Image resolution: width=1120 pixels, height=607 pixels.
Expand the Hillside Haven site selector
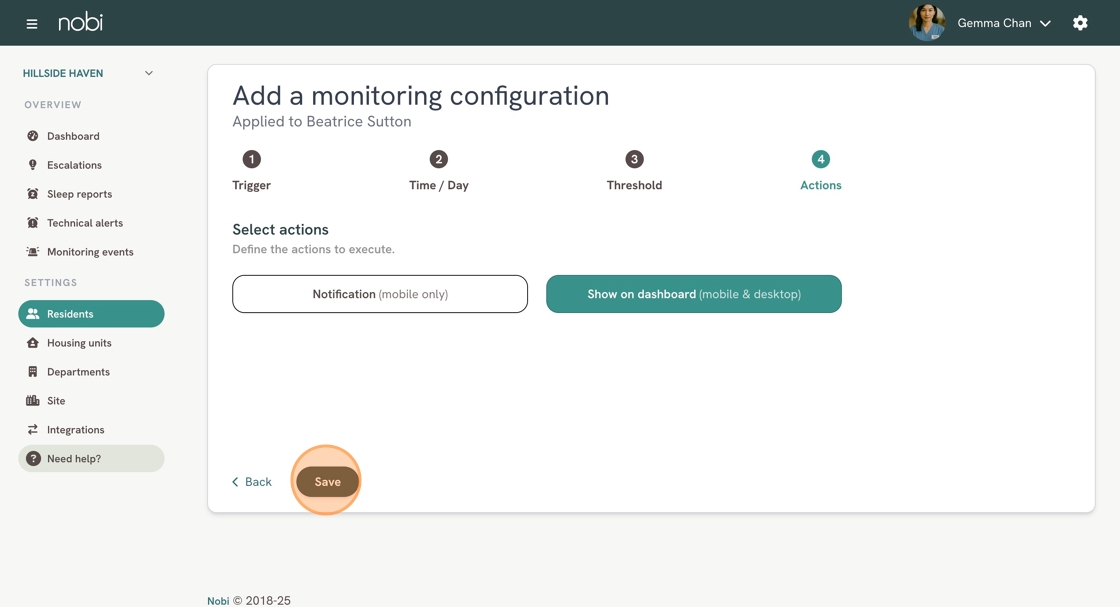89,73
